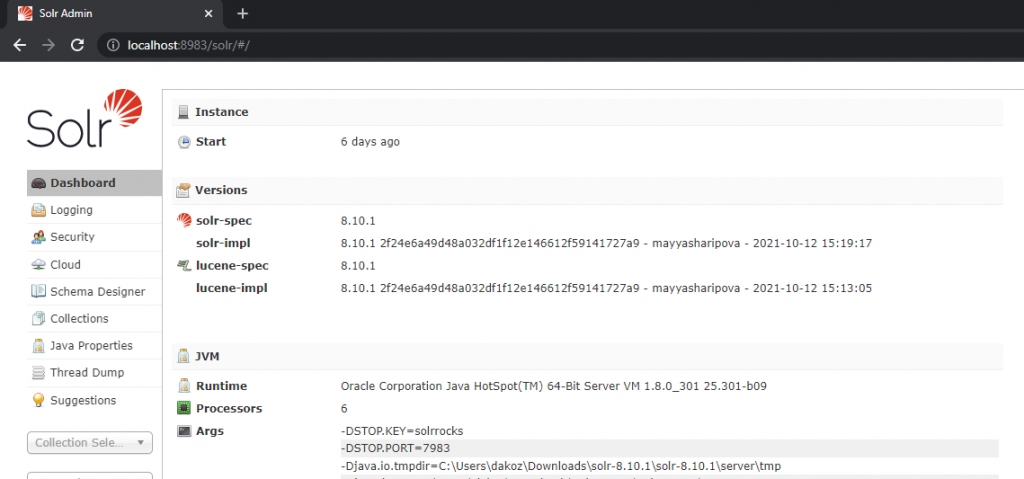Viewport: 1024px width, 479px height.
Task: Open the Logging page
Action: click(x=94, y=210)
